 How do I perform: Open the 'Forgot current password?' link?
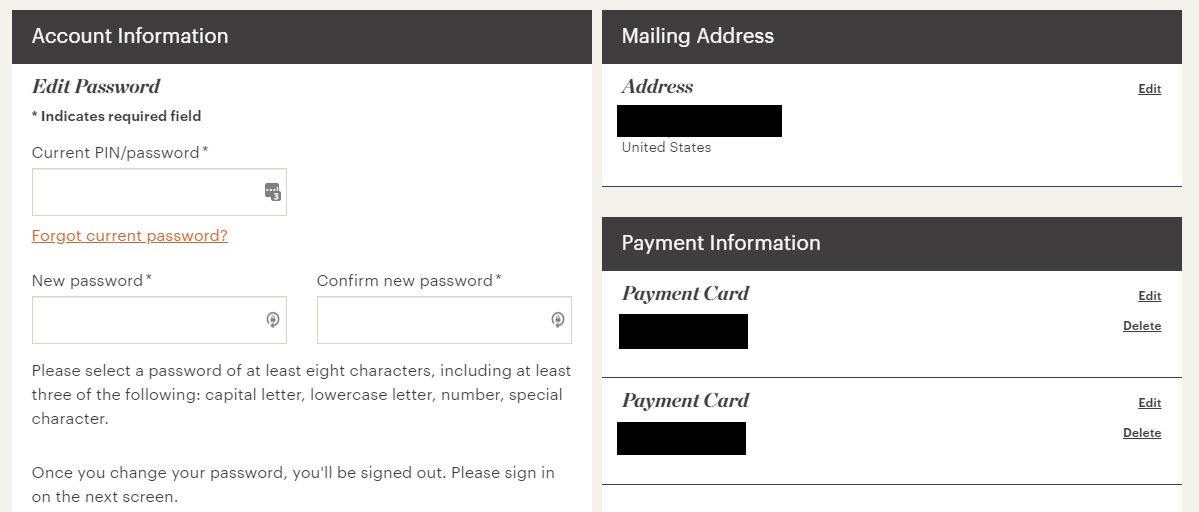(x=130, y=236)
